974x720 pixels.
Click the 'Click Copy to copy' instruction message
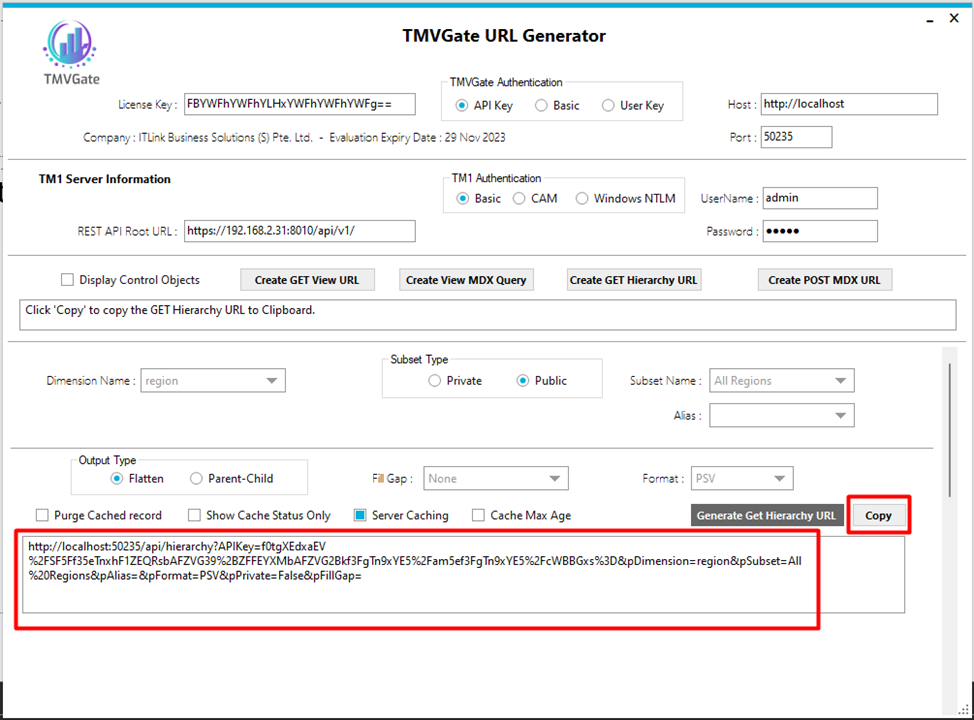pyautogui.click(x=170, y=310)
